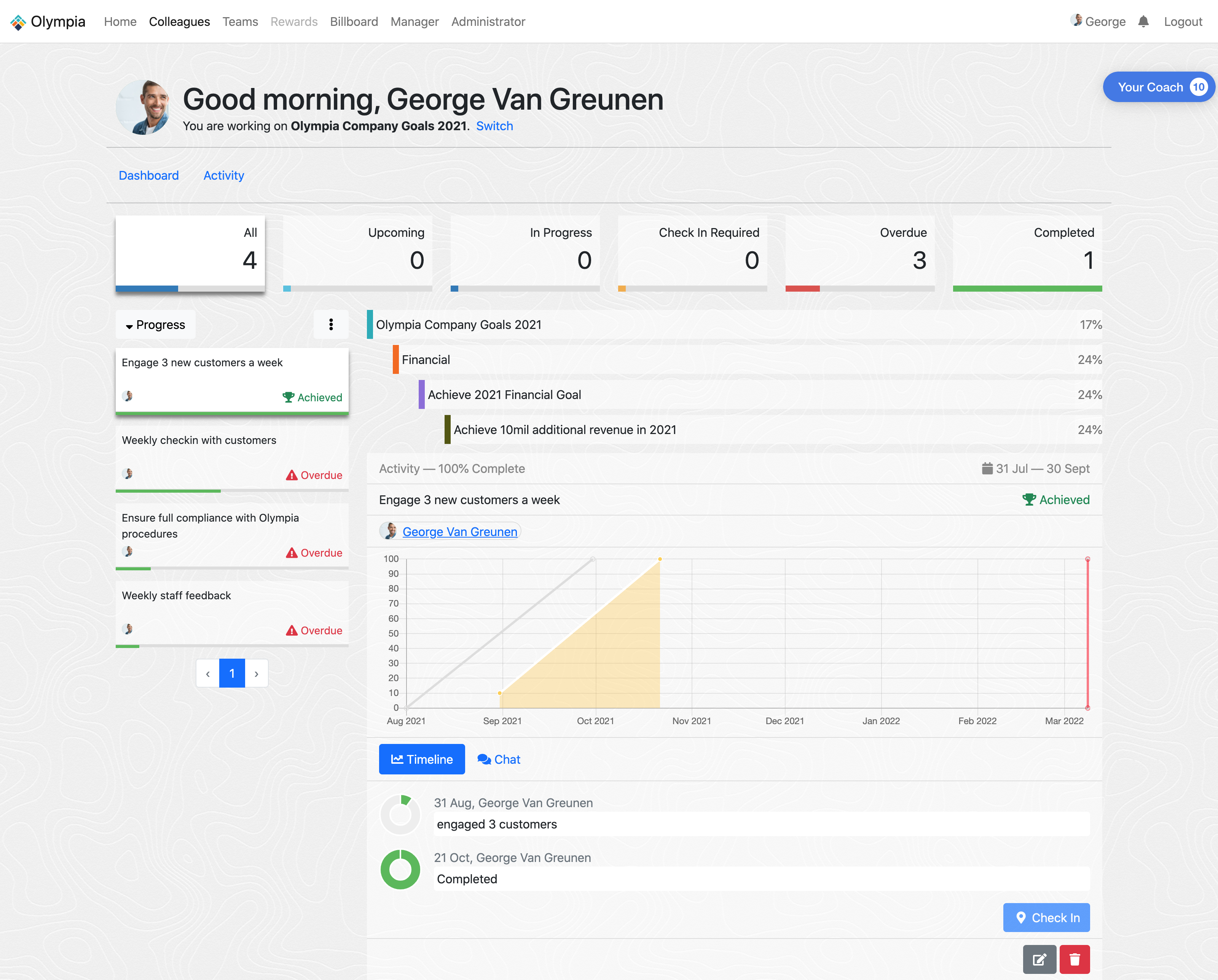Screen dimensions: 1218x980
Task: Click the 31 Aug progress donut icon
Action: coord(400,814)
